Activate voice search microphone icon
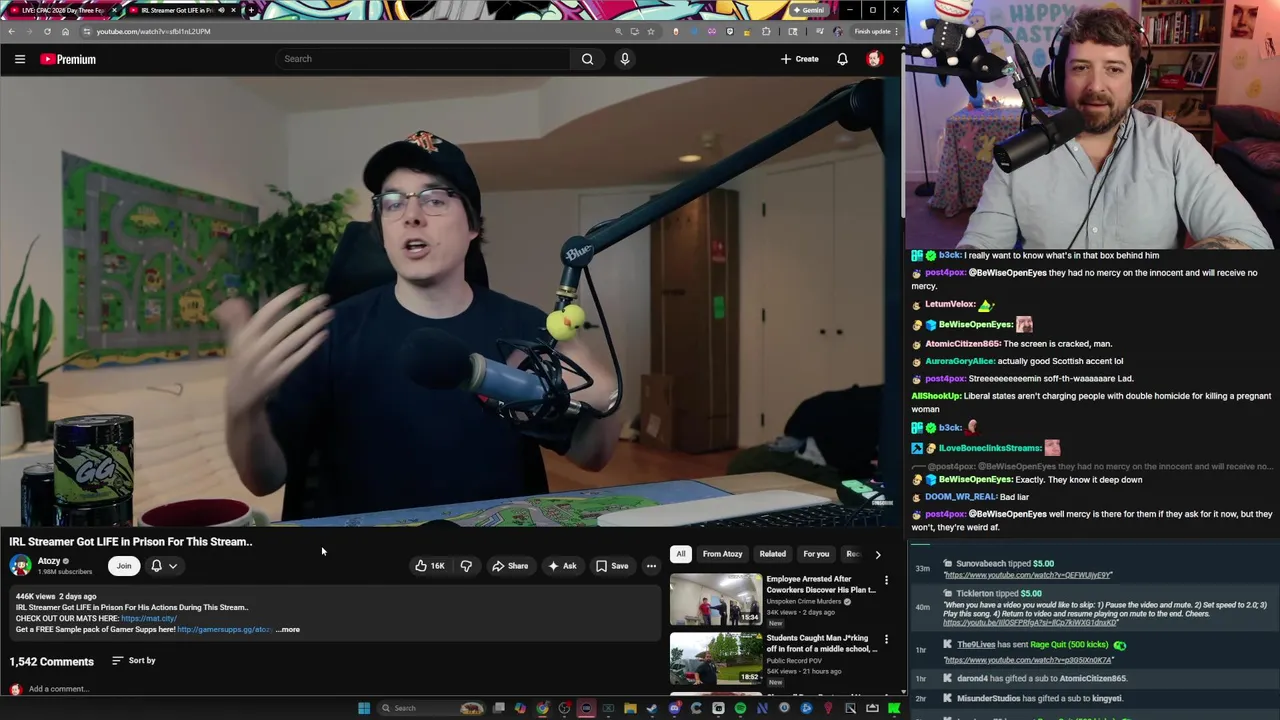The width and height of the screenshot is (1280, 720). (624, 59)
